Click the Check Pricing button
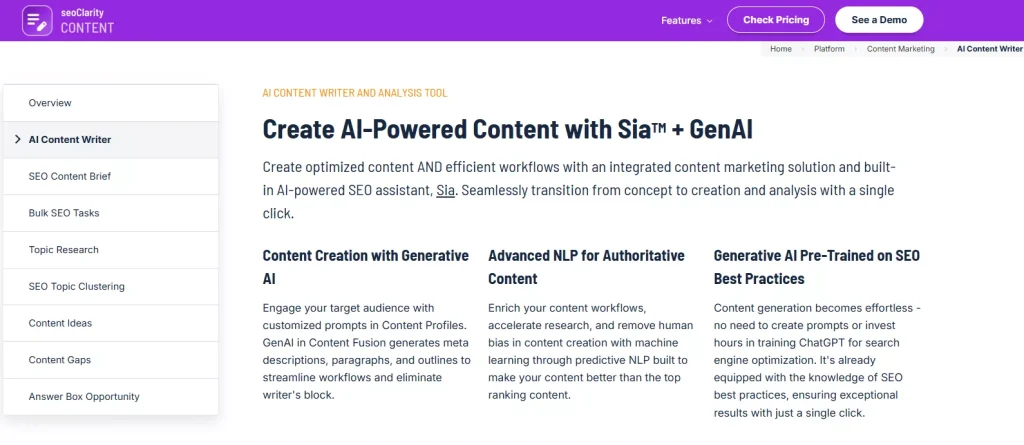Screen dimensions: 1024x445 point(775,20)
